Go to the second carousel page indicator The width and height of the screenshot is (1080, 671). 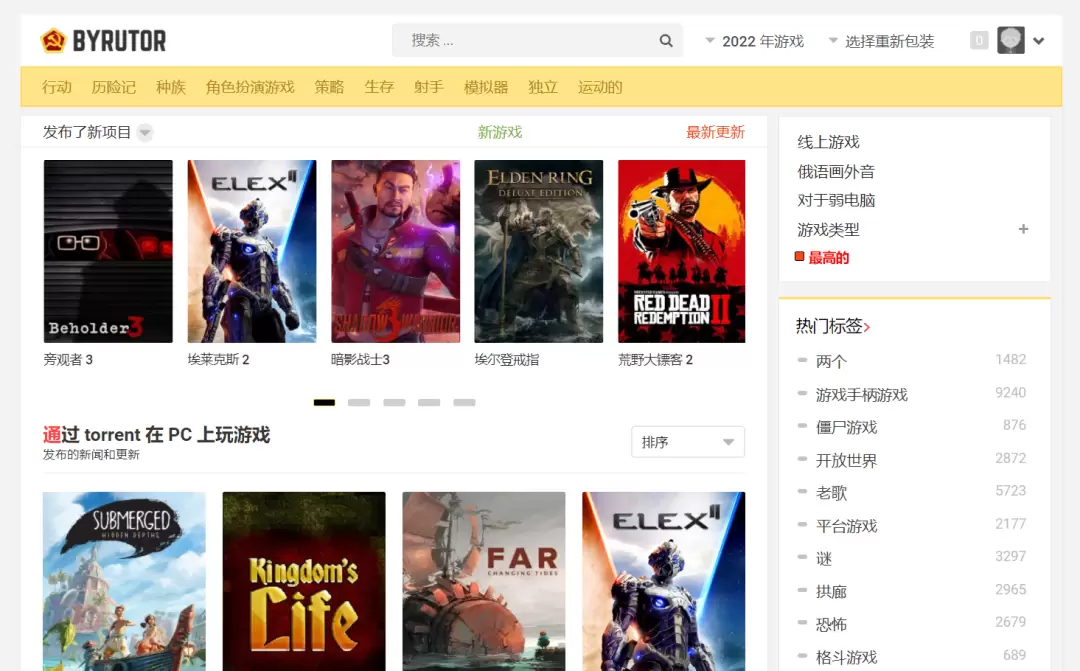[x=359, y=402]
